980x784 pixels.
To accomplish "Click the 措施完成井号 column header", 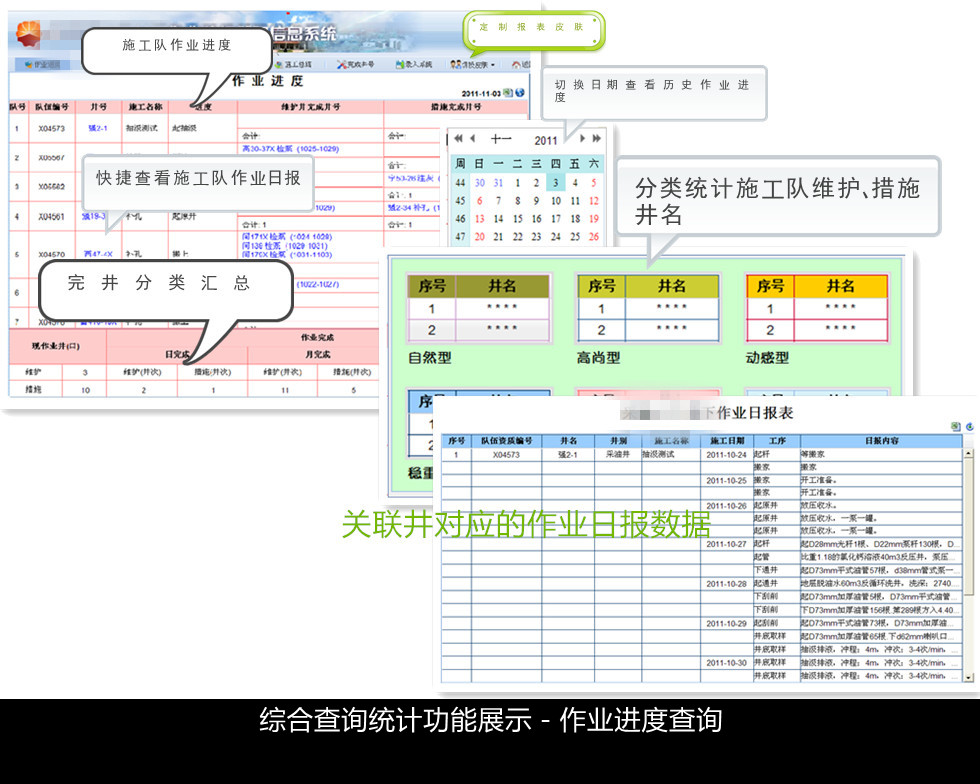I will pos(456,107).
